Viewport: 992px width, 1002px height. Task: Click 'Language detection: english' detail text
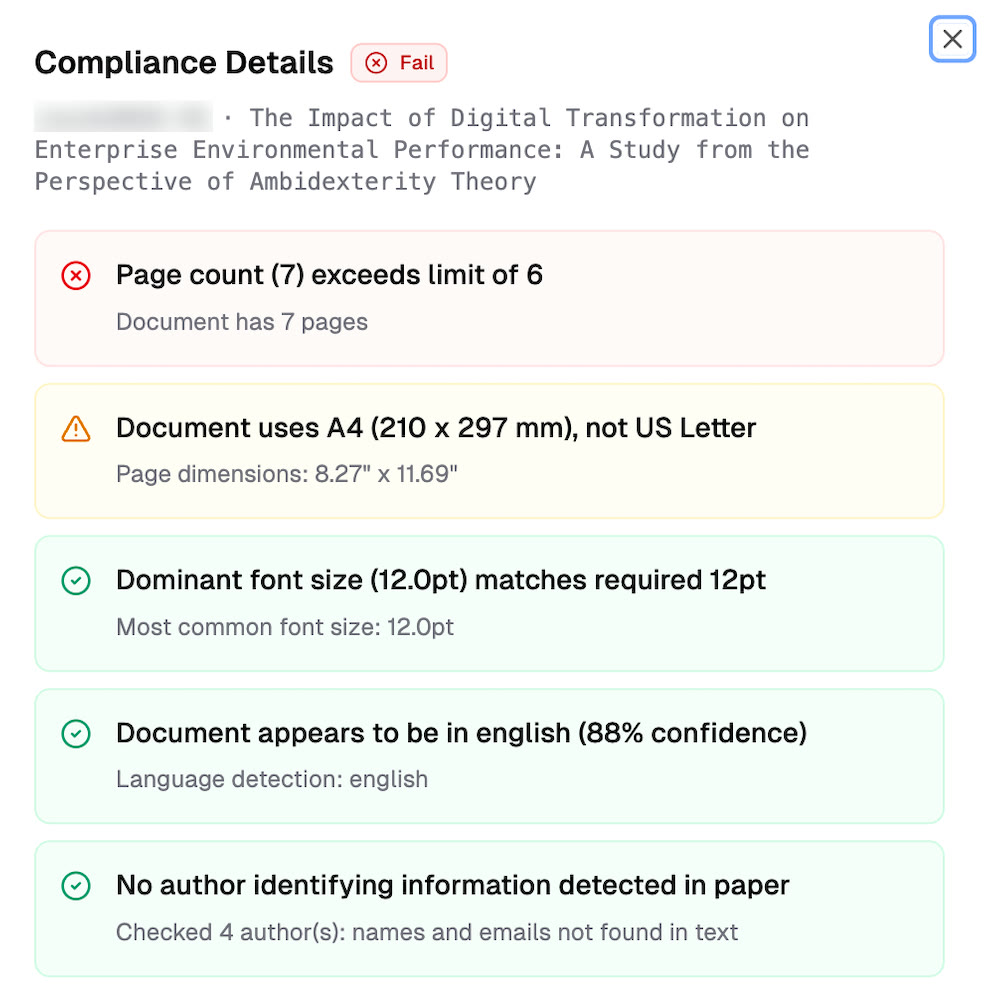[272, 779]
